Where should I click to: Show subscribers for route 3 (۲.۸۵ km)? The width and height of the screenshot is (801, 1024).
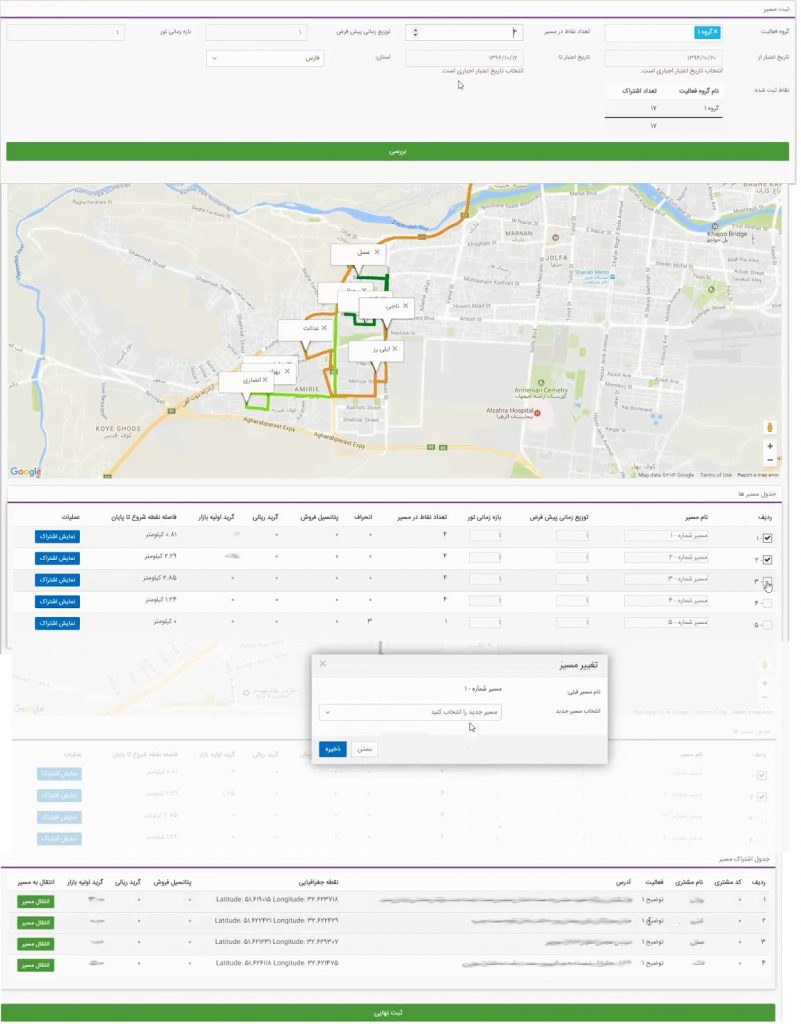coord(57,579)
